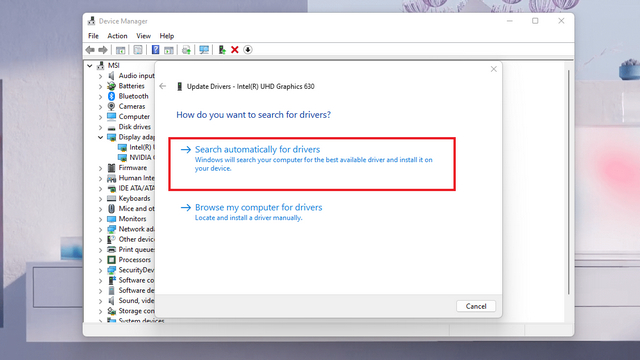Image resolution: width=640 pixels, height=360 pixels.
Task: Click the MSI computer root icon
Action: [100, 65]
